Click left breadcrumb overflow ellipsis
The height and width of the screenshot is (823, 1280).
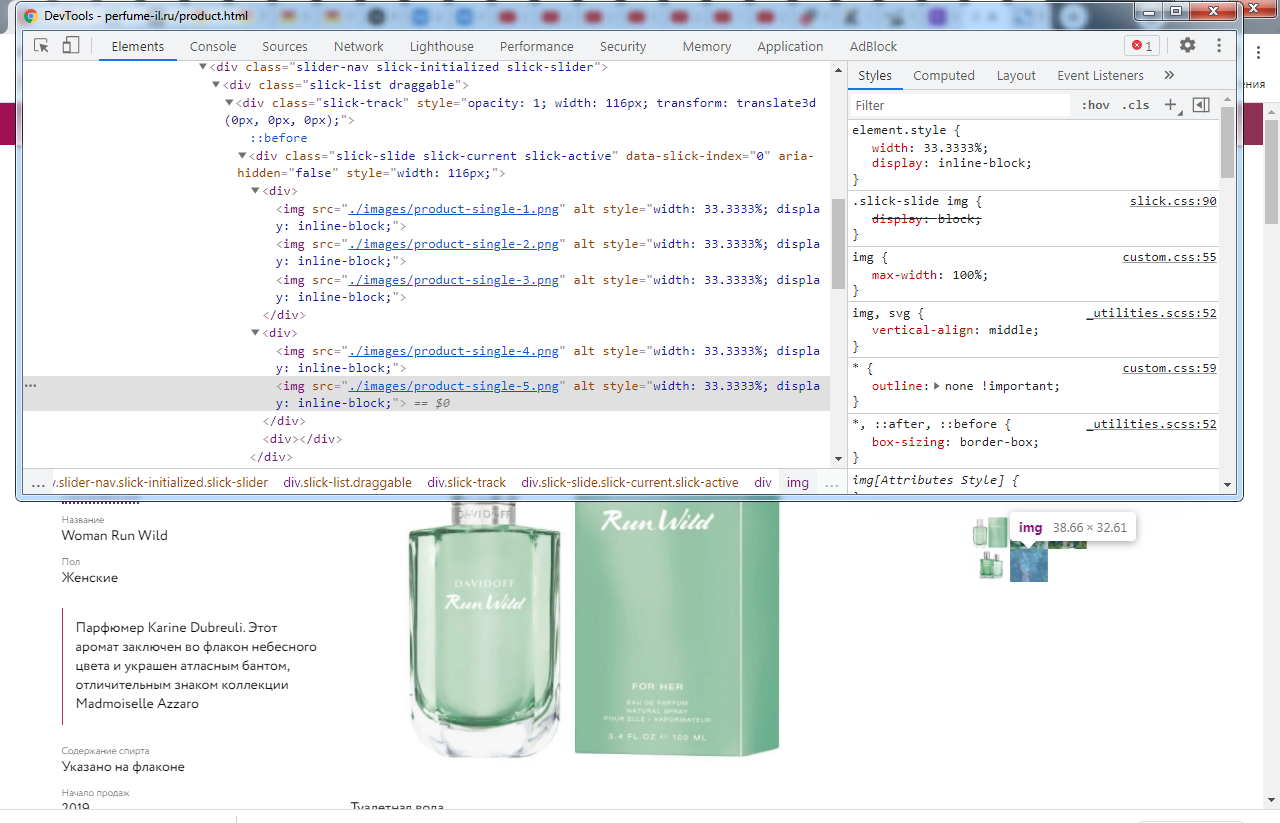tap(38, 482)
